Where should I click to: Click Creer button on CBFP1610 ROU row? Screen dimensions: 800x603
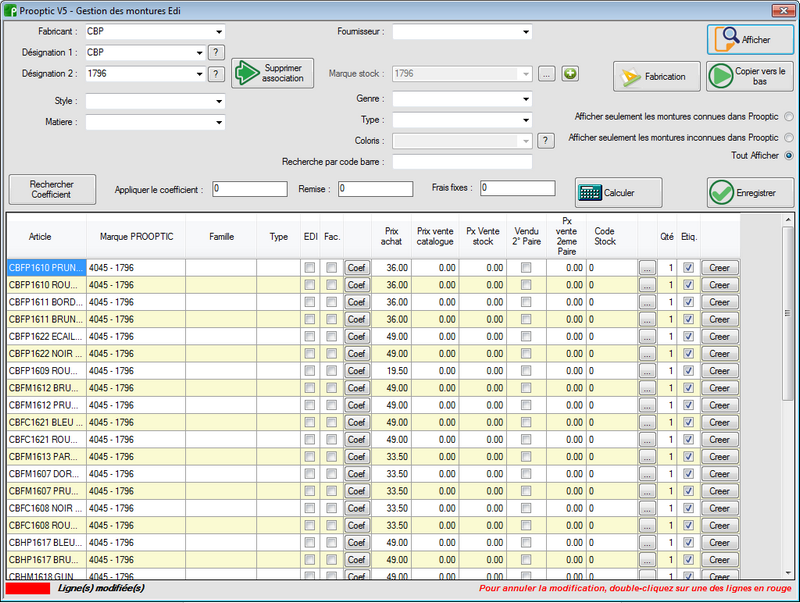coord(719,285)
